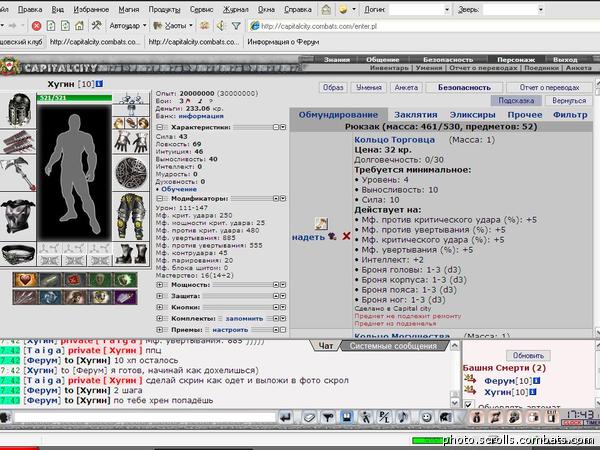
Task: Click the Образ button
Action: tap(333, 87)
